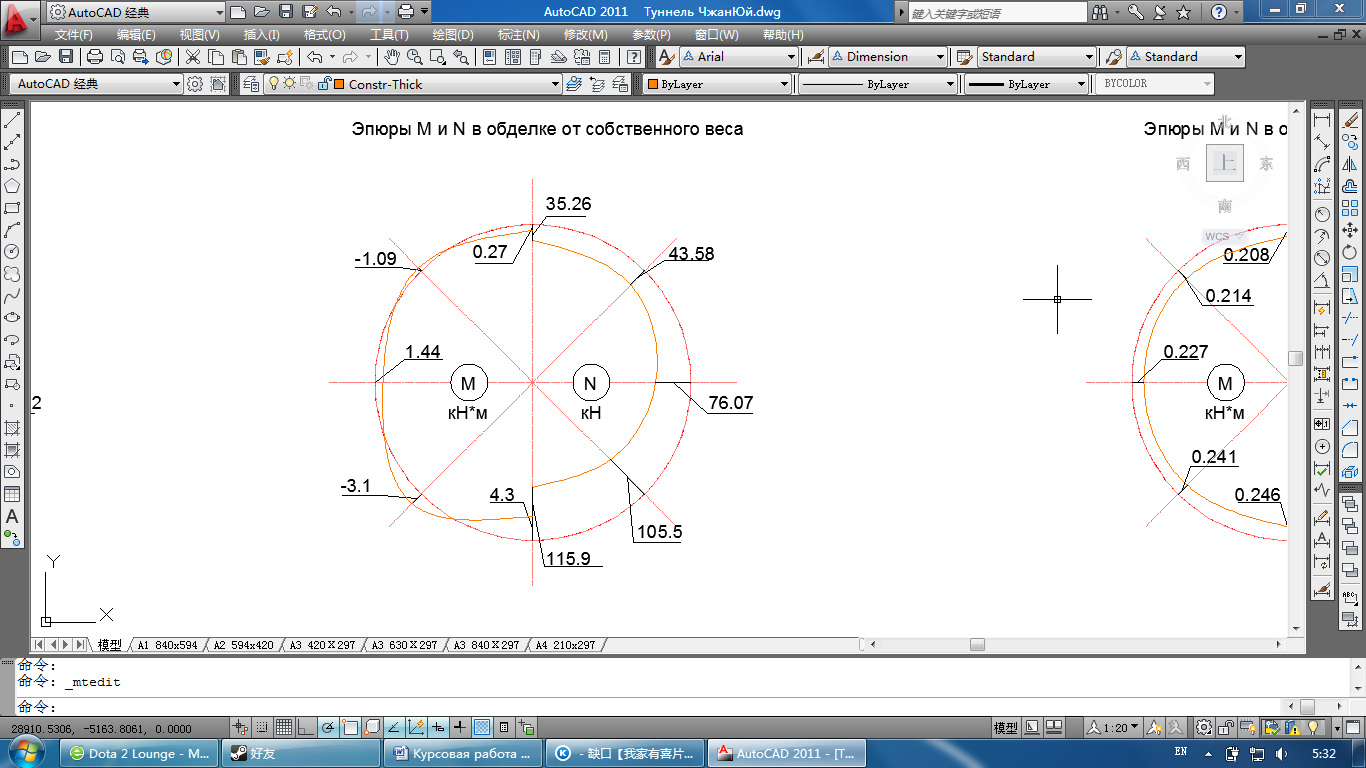The width and height of the screenshot is (1366, 768).
Task: Click the Plot printer icon in the standard toolbar
Action: [x=95, y=57]
